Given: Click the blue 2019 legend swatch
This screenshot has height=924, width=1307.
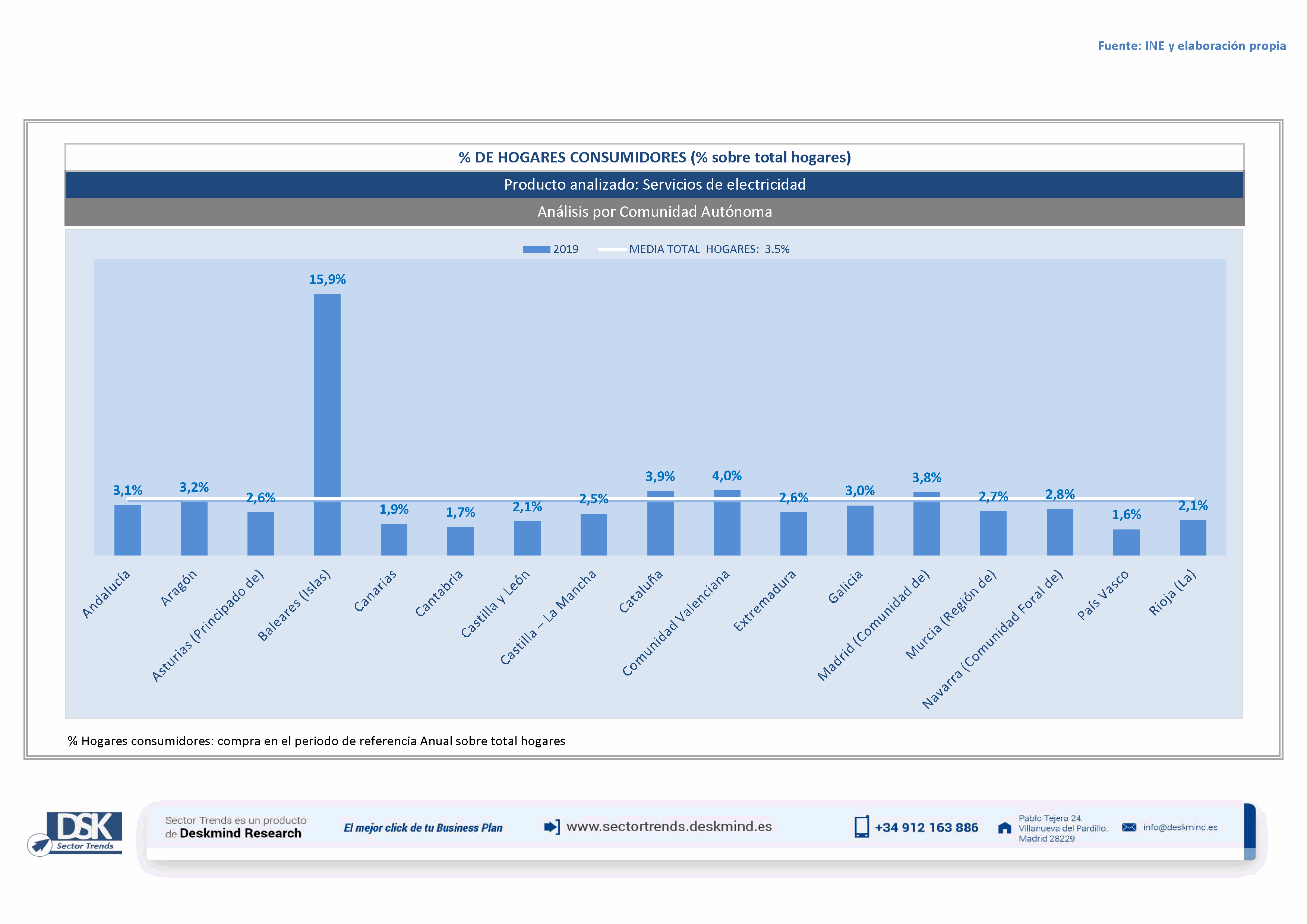Looking at the screenshot, I should point(536,249).
